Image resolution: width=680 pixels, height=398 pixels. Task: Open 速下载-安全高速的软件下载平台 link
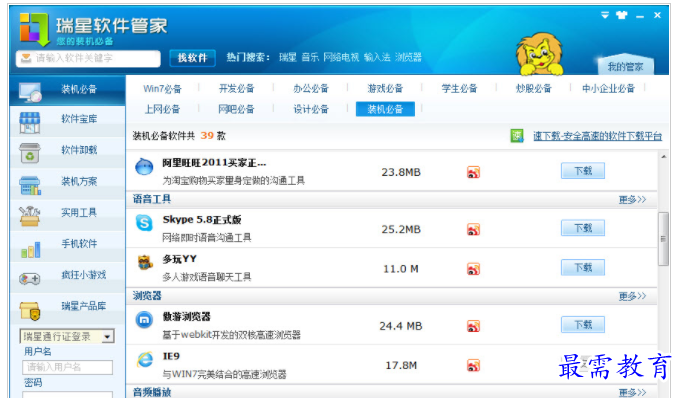[x=597, y=136]
